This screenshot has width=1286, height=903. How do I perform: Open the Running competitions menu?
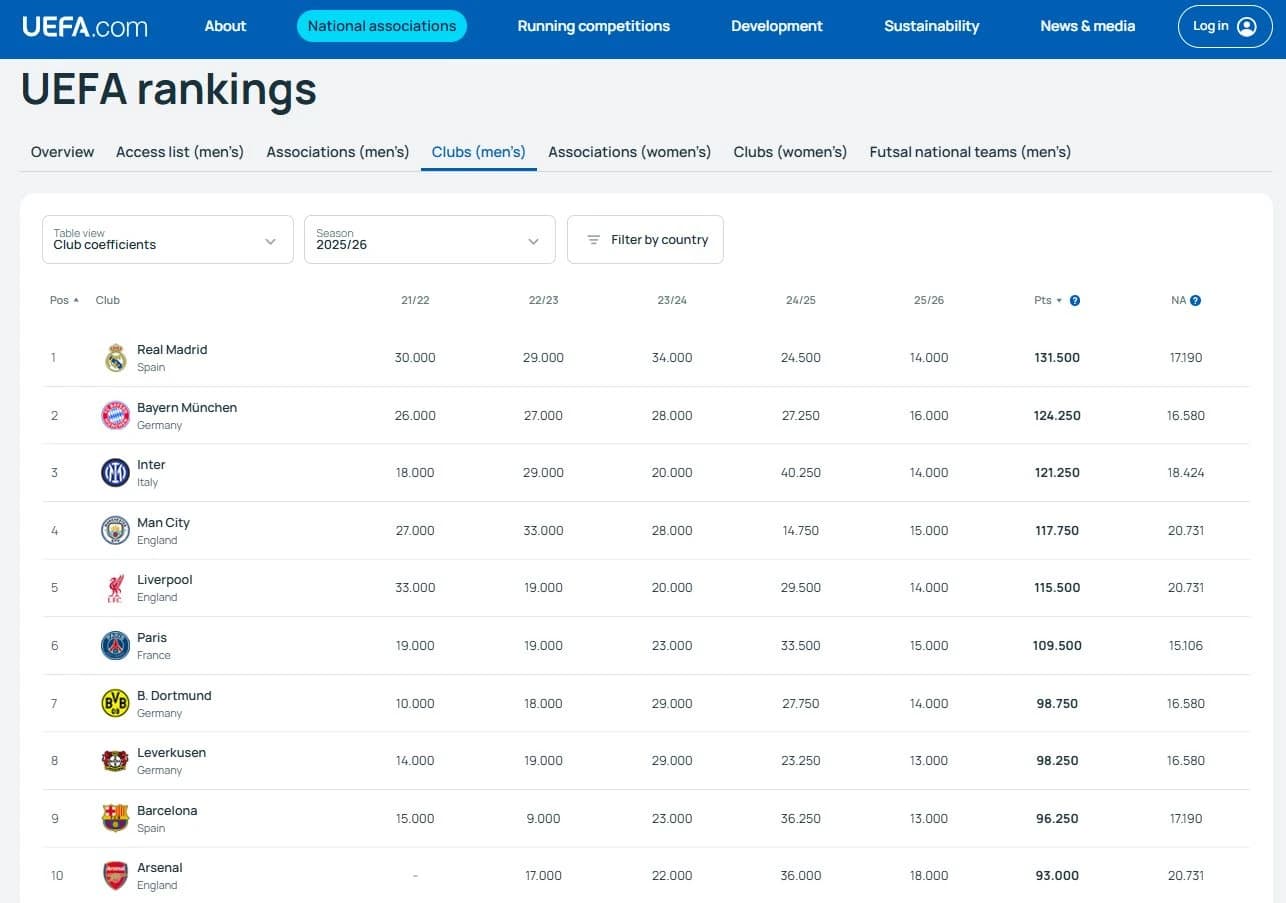coord(594,26)
